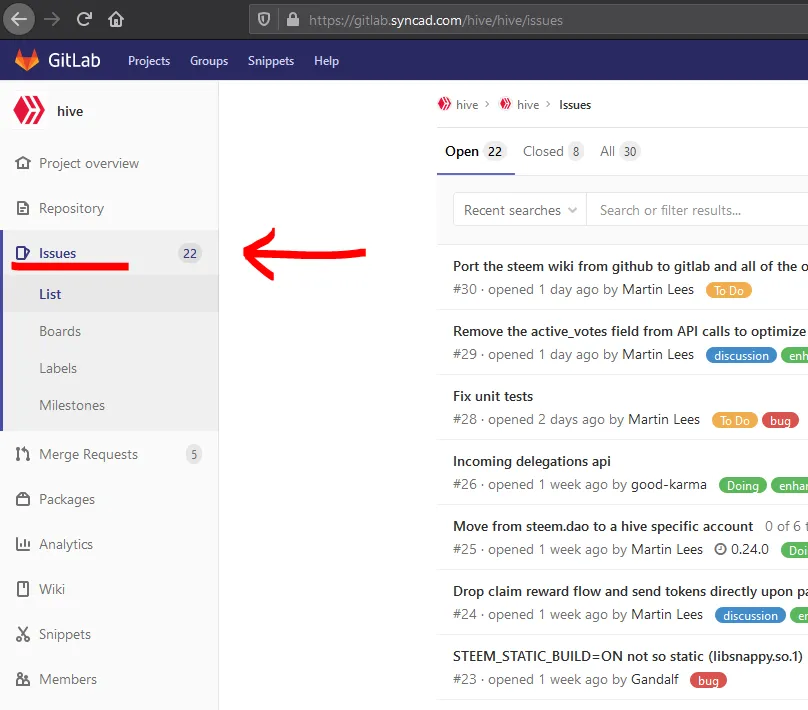
Task: Click the browser forward arrow
Action: pyautogui.click(x=52, y=20)
